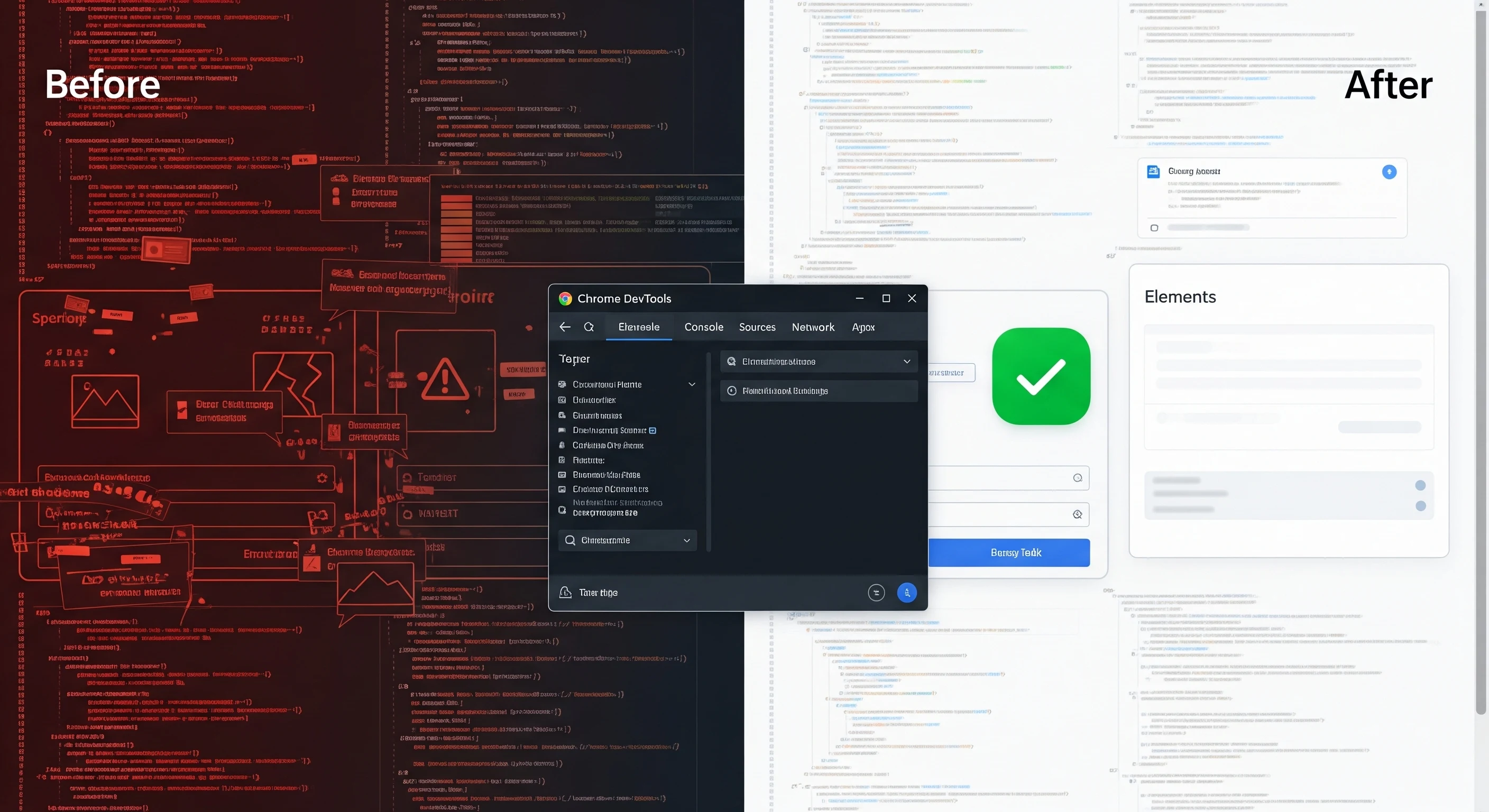Expand the search dropdown below the sidebar list
The width and height of the screenshot is (1489, 812).
pos(687,540)
